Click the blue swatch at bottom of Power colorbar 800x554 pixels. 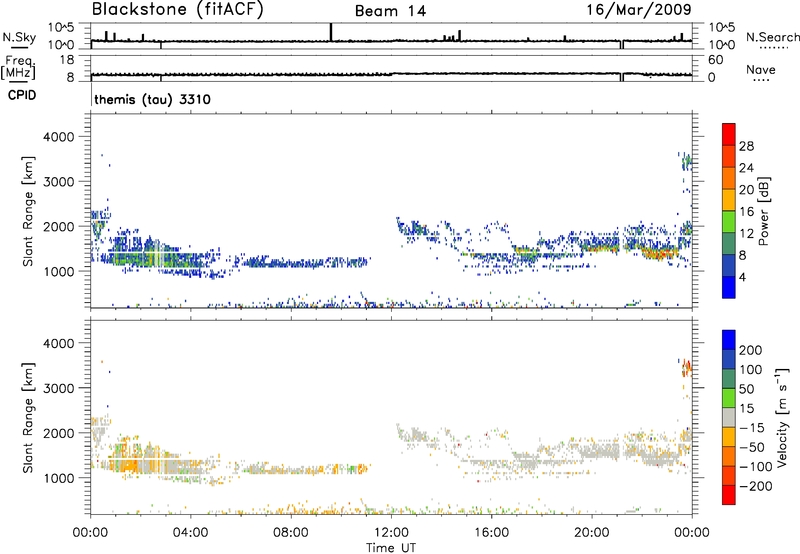[729, 287]
